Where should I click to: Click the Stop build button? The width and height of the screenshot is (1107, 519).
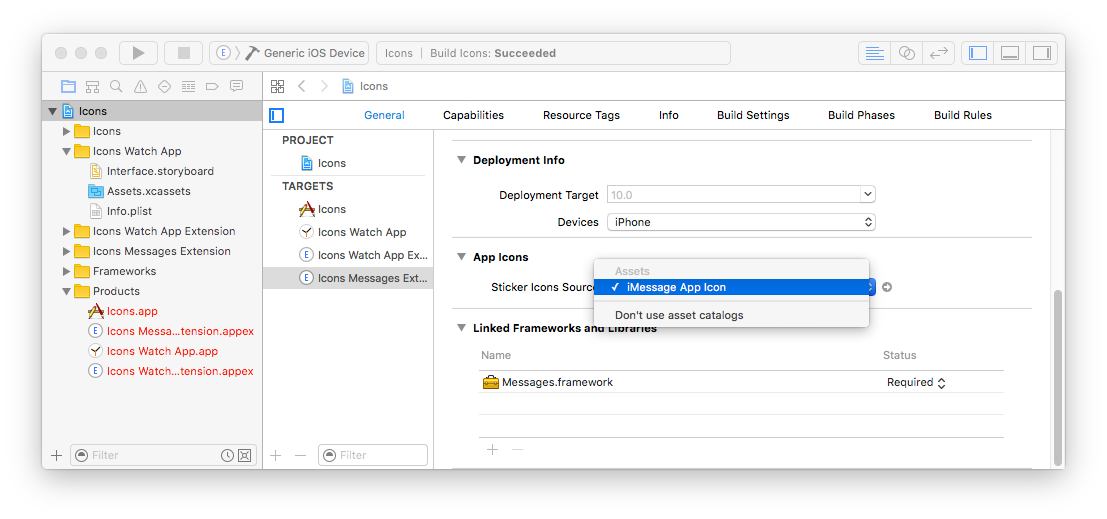(183, 53)
